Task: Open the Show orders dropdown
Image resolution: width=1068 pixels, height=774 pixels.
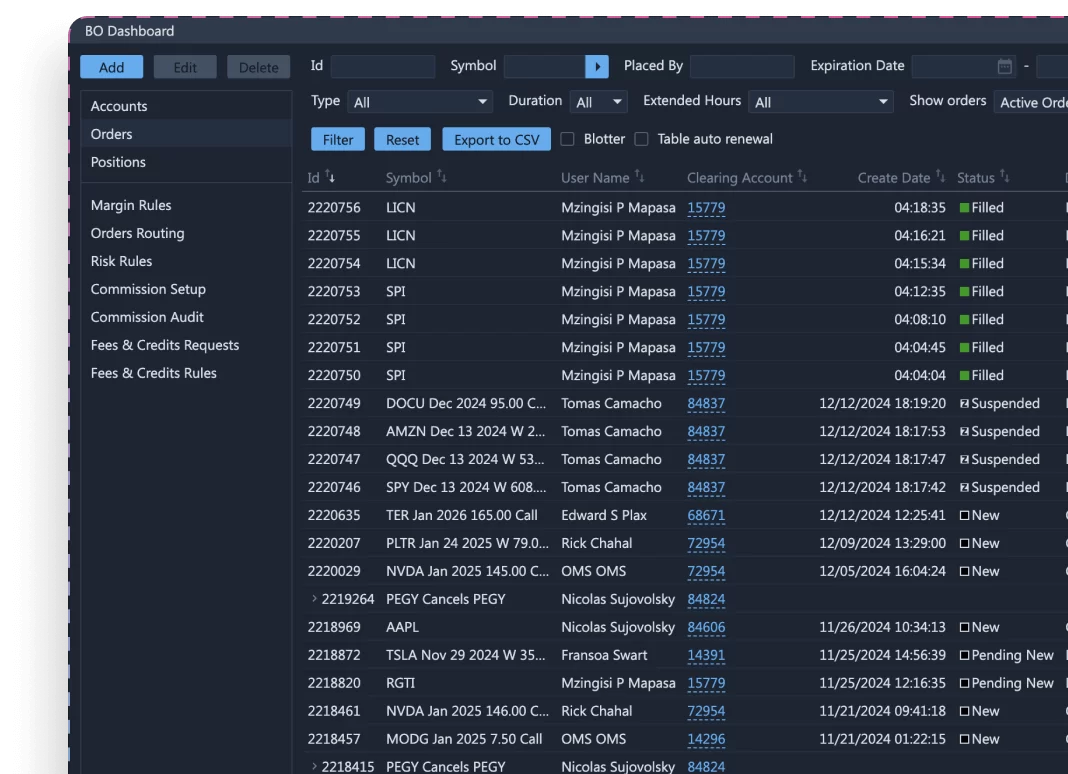Action: coord(1031,102)
